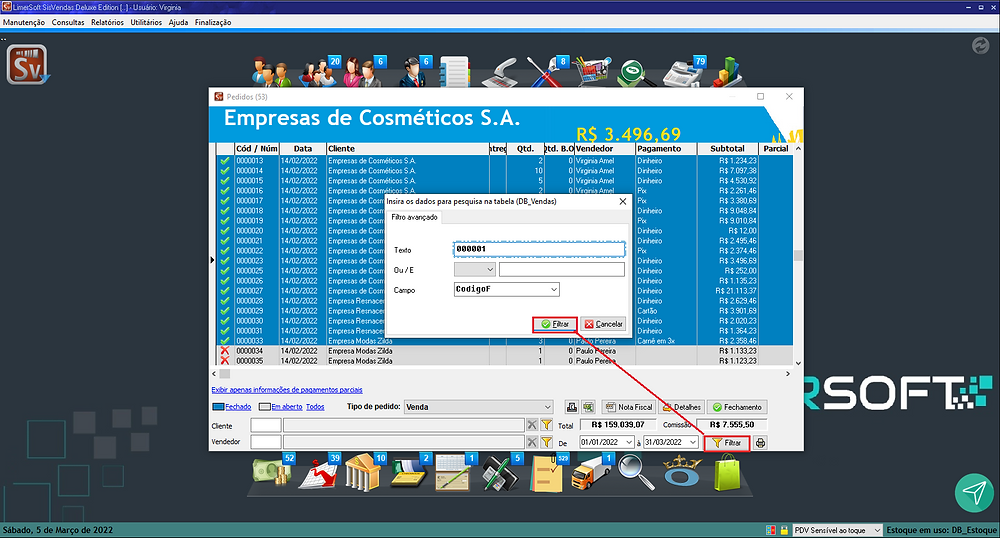Open the cash register icon with badge 79

pos(683,71)
